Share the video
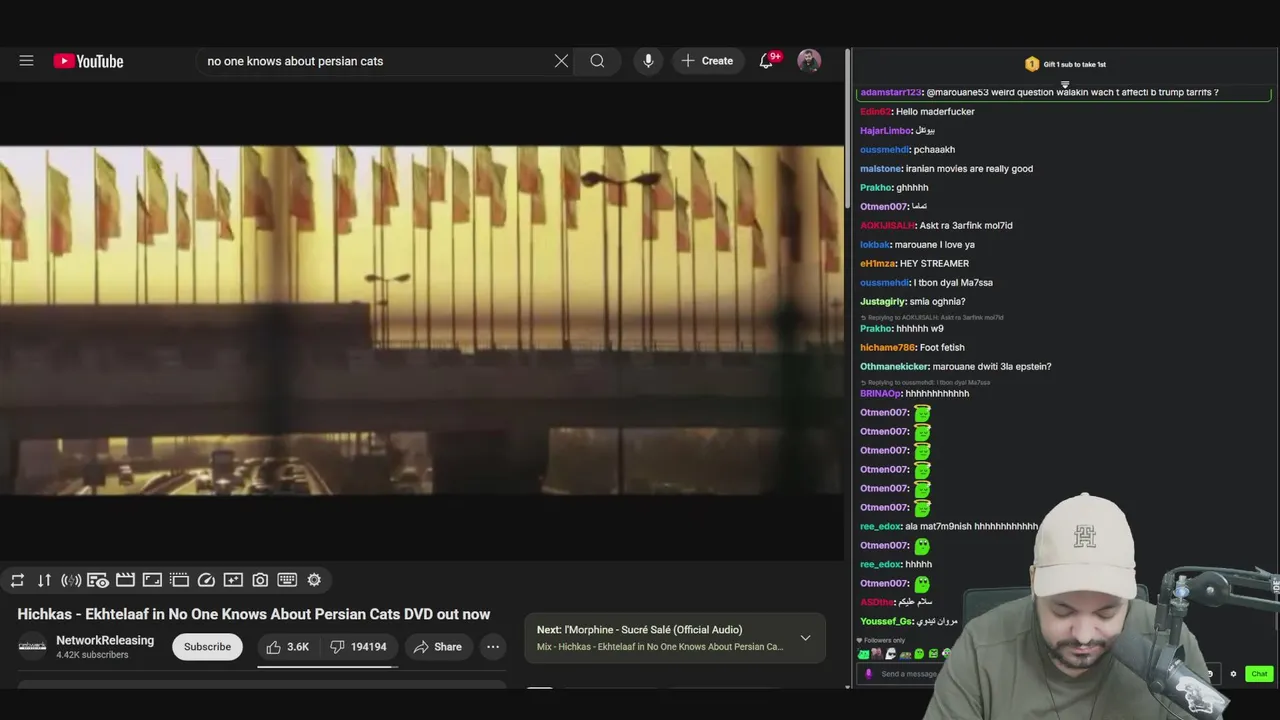This screenshot has height=720, width=1280. 437,647
